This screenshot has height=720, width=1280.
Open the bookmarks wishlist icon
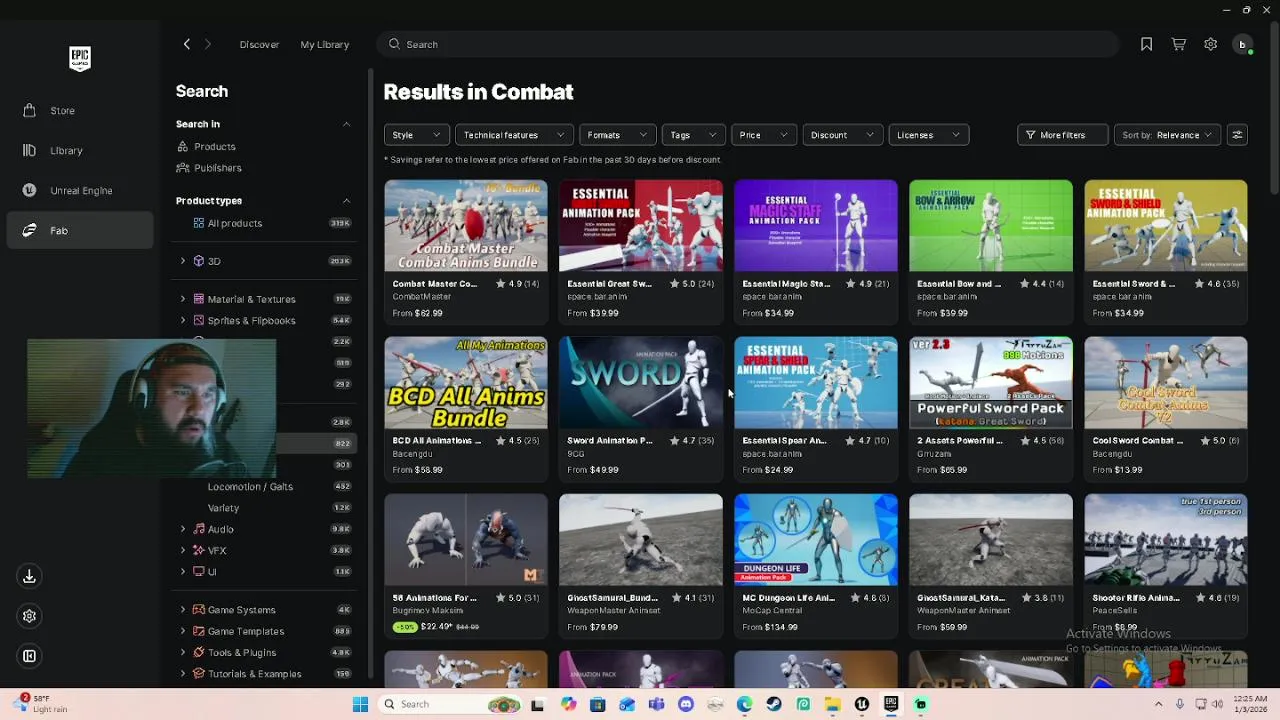tap(1147, 44)
